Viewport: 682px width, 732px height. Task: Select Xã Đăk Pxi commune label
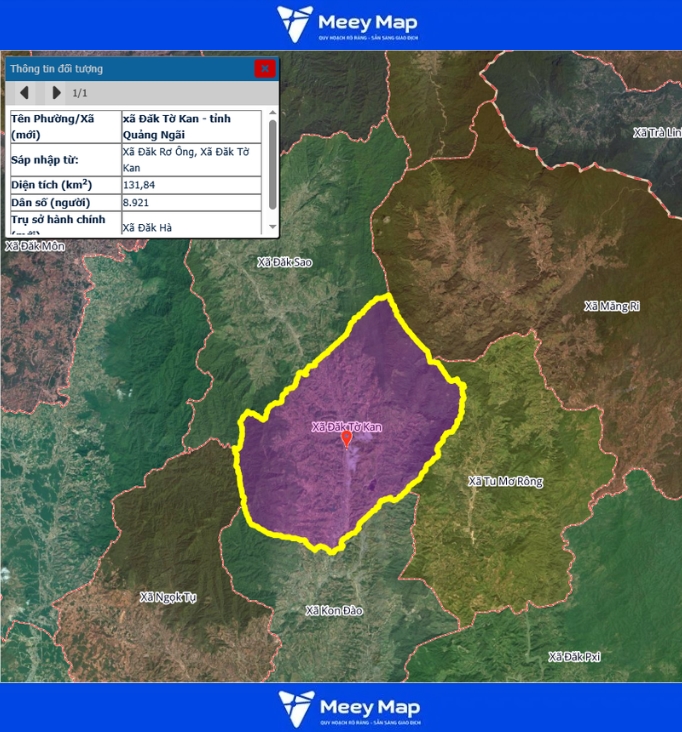[x=574, y=656]
